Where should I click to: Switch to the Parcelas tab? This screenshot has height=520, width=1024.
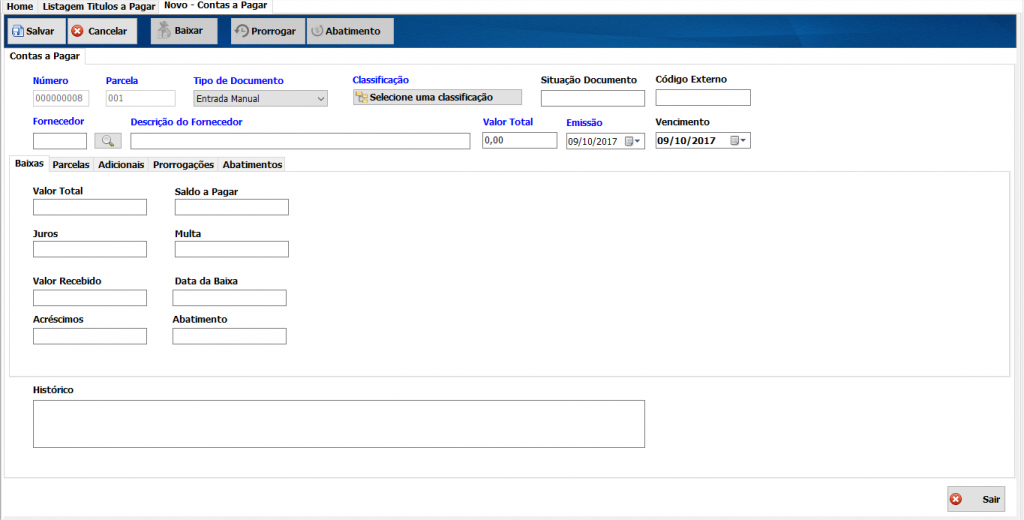coord(71,164)
